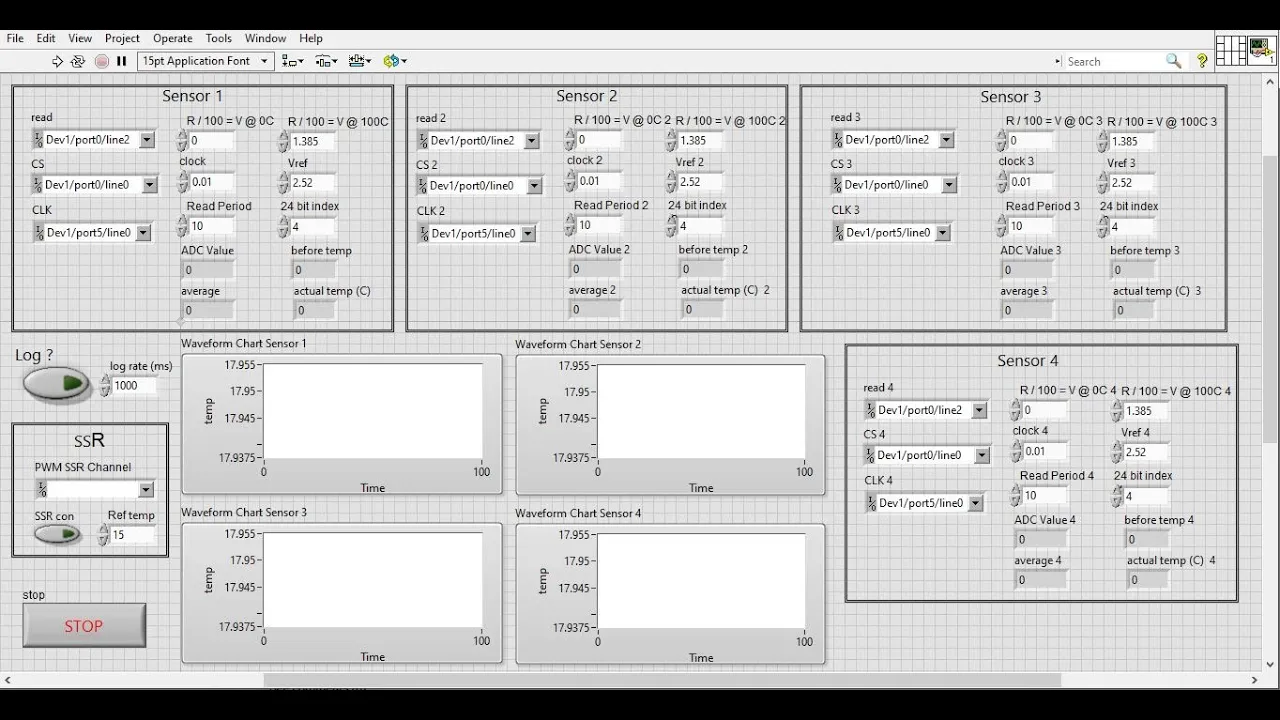Click the before temp 4 indicator

pyautogui.click(x=1145, y=540)
